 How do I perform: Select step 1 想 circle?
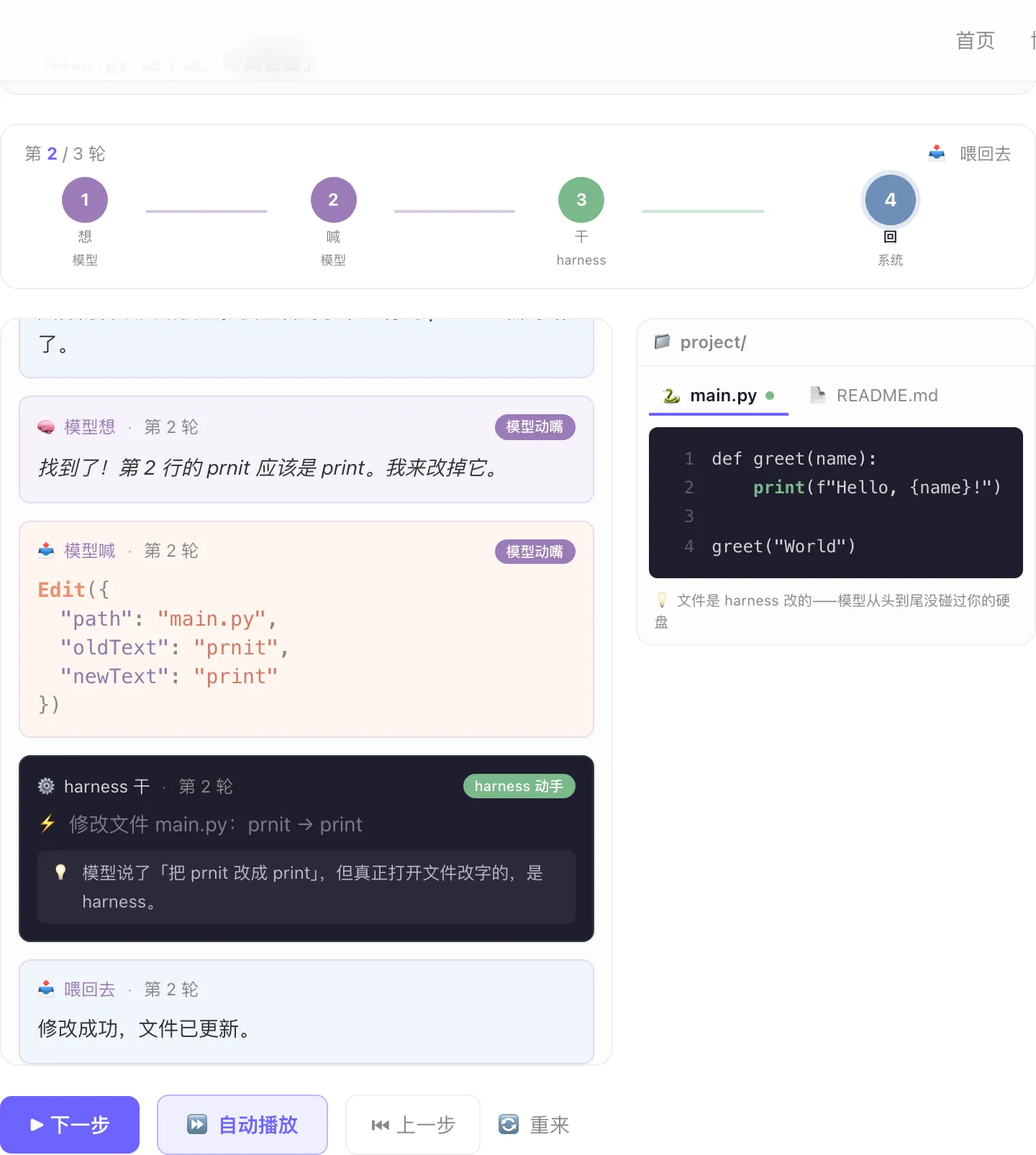(x=85, y=200)
